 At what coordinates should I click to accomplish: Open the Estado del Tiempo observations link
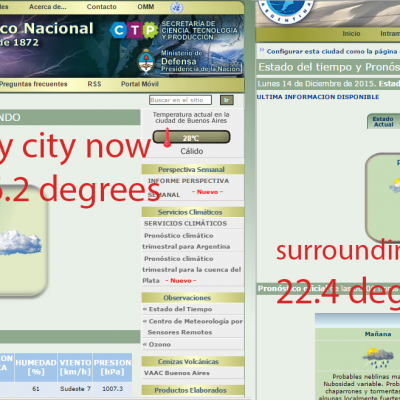click(180, 309)
